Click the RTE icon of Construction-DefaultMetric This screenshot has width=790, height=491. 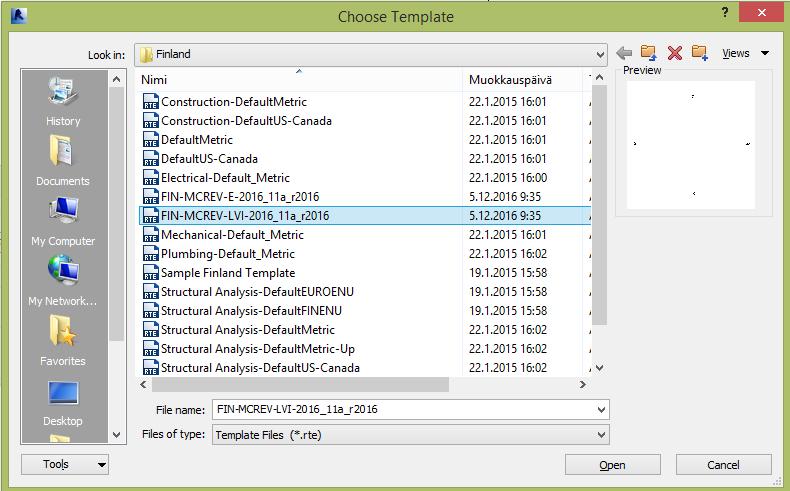(151, 102)
